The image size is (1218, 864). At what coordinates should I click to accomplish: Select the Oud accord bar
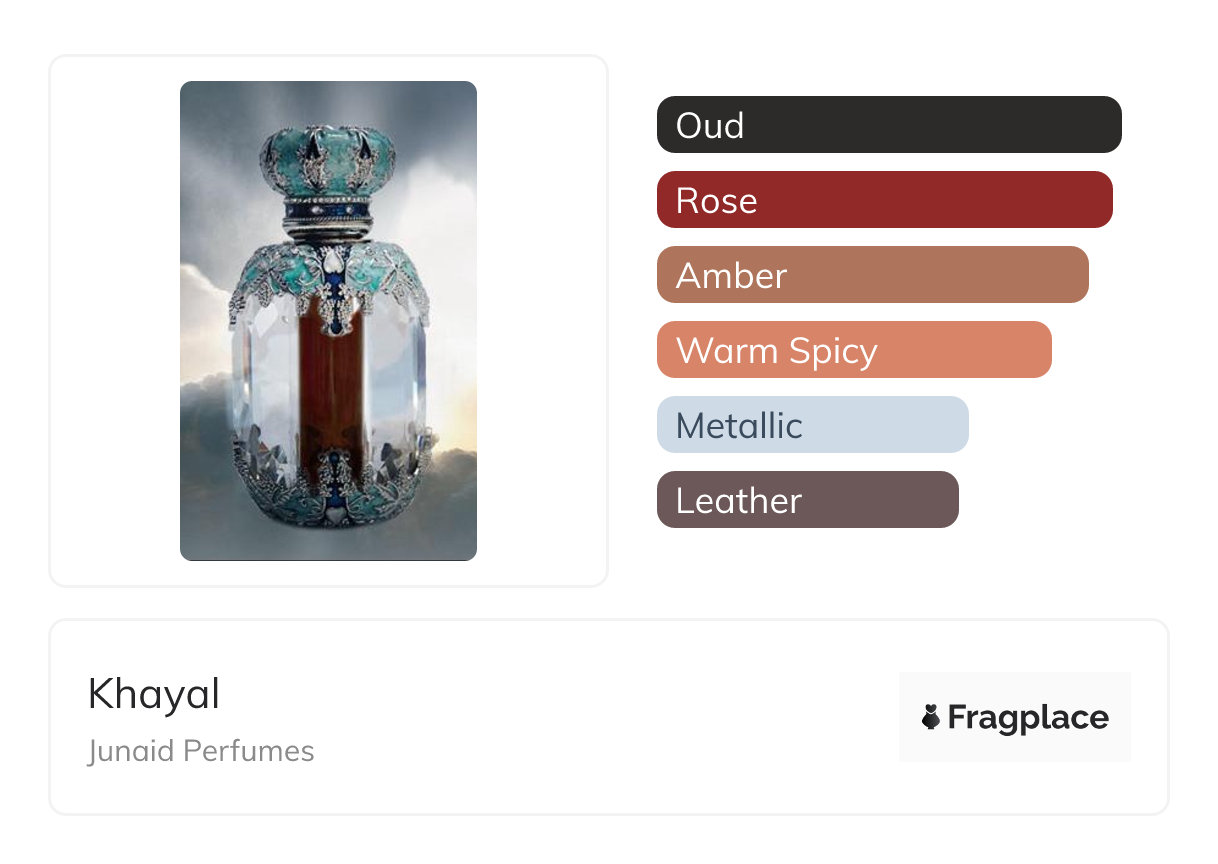(888, 125)
